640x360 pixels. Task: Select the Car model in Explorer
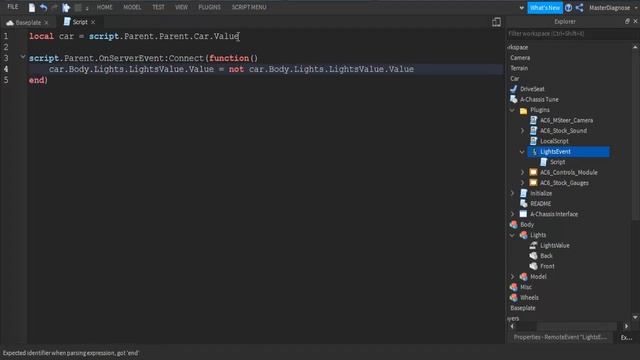point(515,78)
